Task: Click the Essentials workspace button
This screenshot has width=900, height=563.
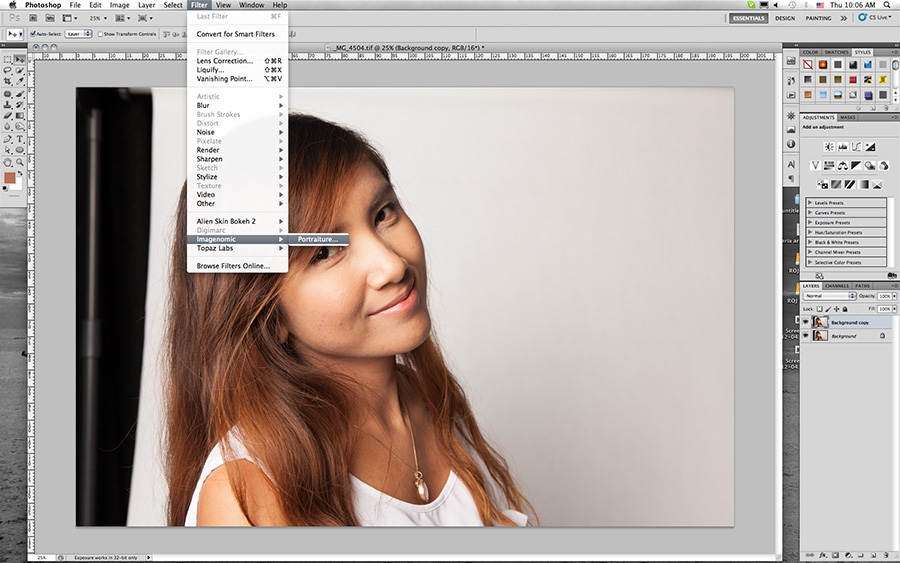Action: click(748, 18)
